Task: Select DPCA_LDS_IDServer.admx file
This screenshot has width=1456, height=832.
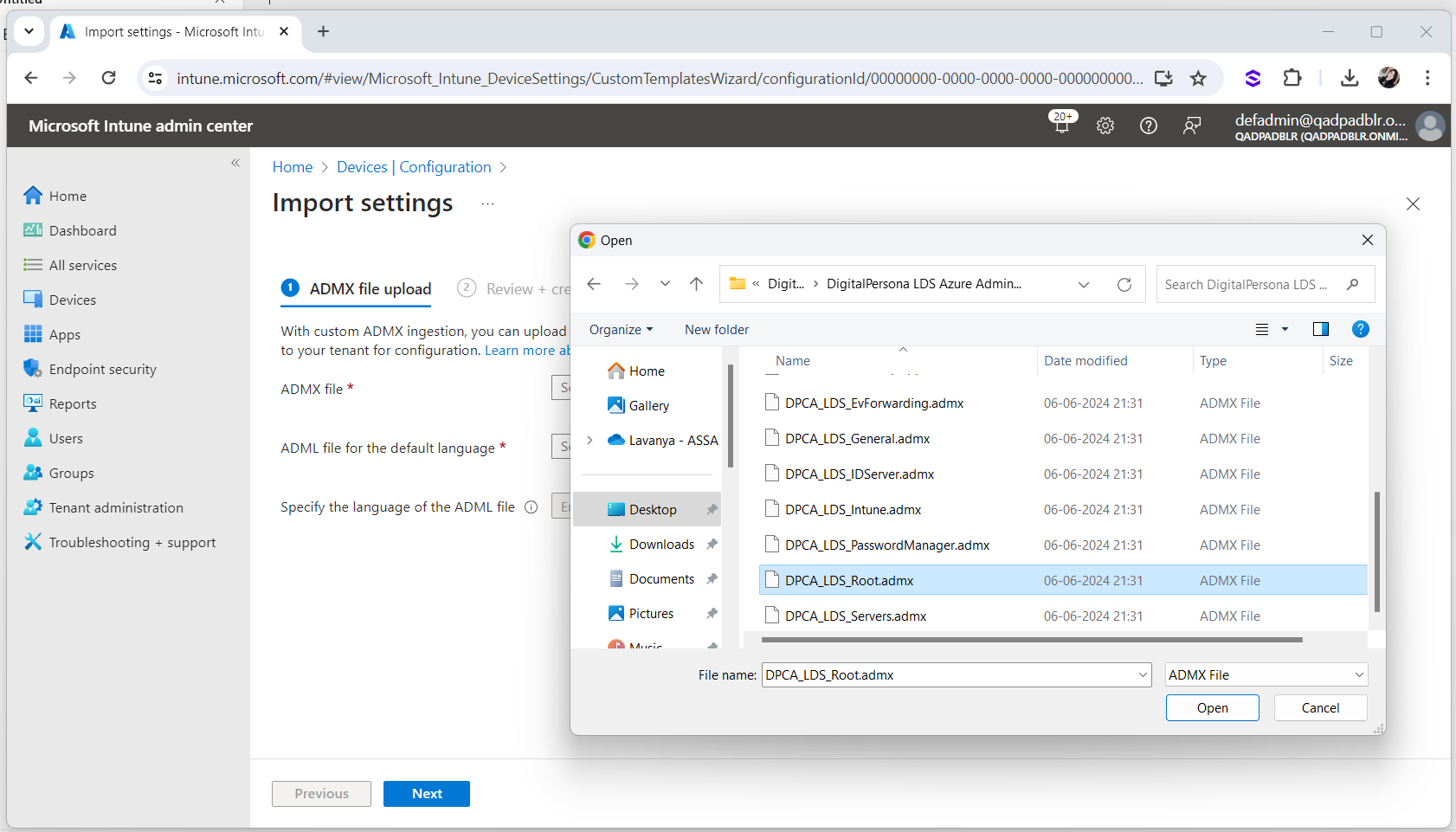Action: click(x=1063, y=474)
